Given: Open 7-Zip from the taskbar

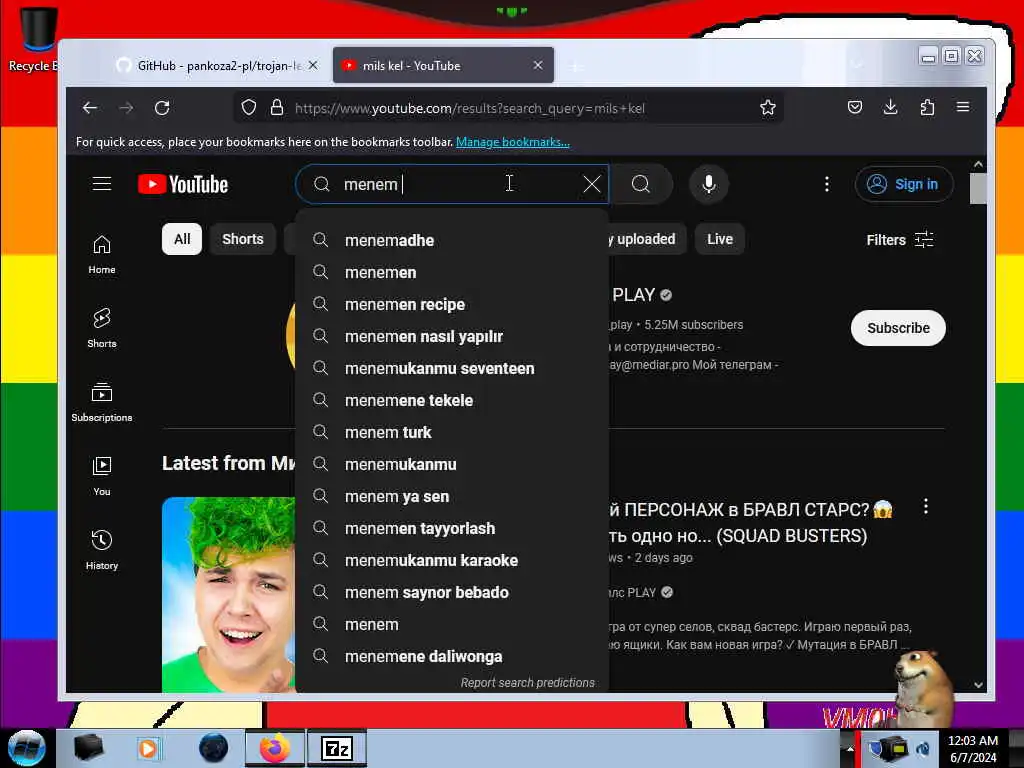Looking at the screenshot, I should coord(337,748).
